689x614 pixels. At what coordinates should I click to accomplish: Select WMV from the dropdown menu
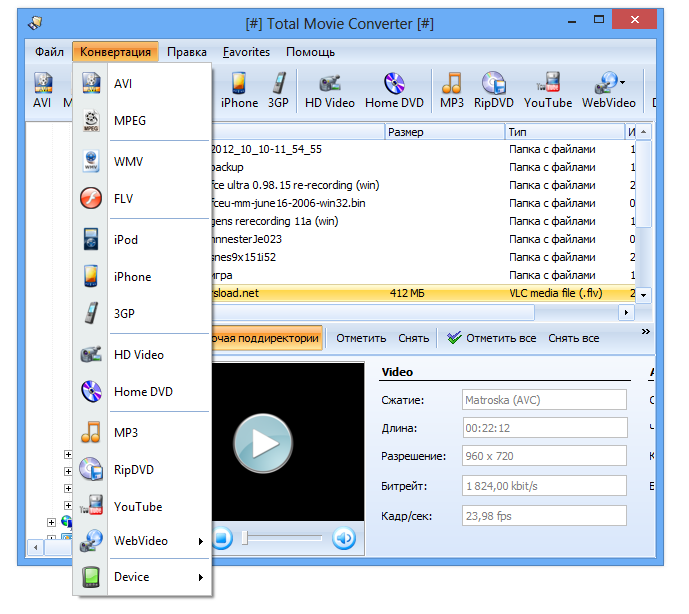pyautogui.click(x=142, y=161)
